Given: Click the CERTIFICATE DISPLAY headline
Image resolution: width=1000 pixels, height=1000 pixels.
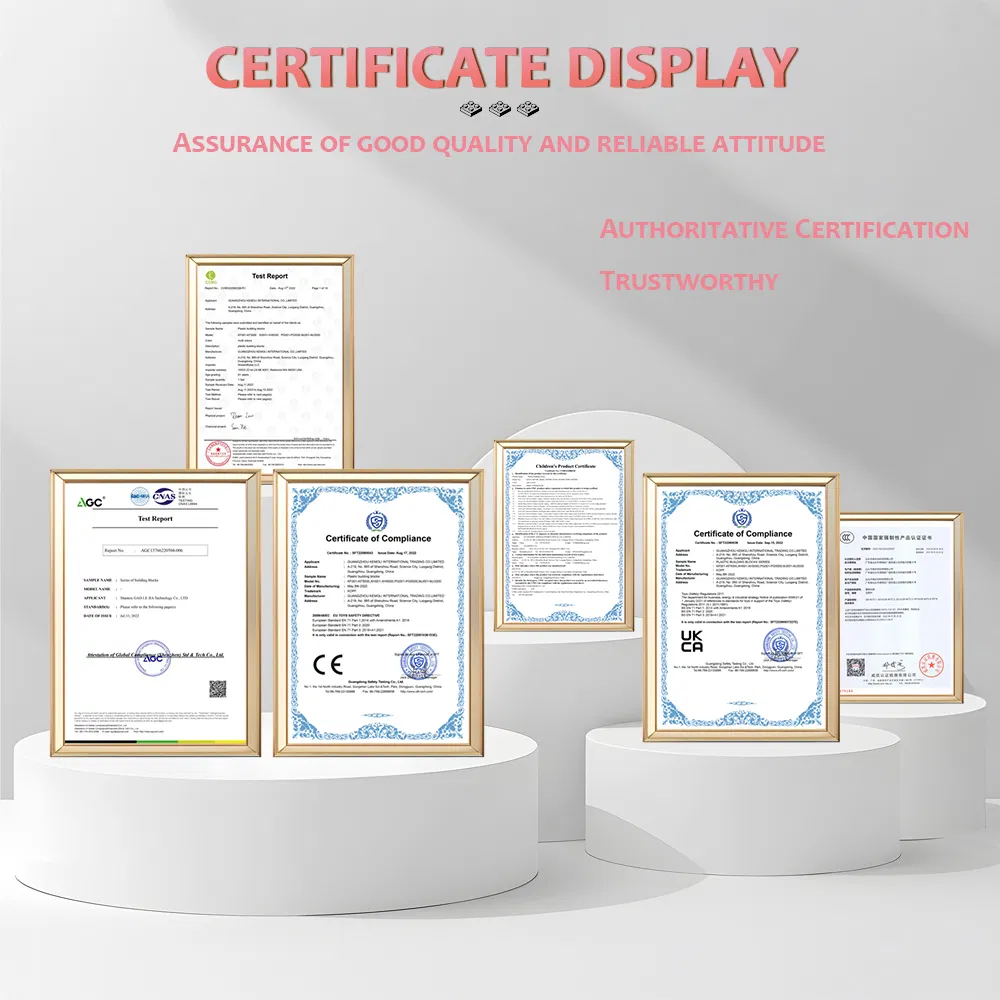Looking at the screenshot, I should (x=500, y=65).
